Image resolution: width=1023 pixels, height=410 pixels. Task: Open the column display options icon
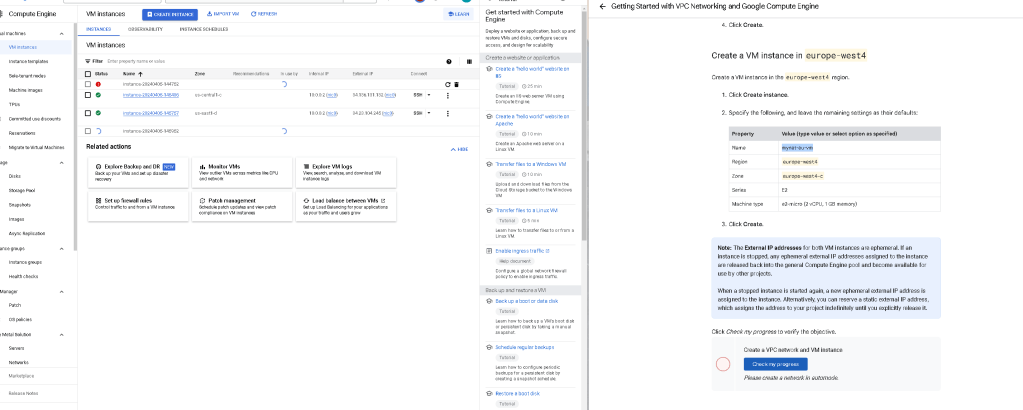click(x=469, y=61)
